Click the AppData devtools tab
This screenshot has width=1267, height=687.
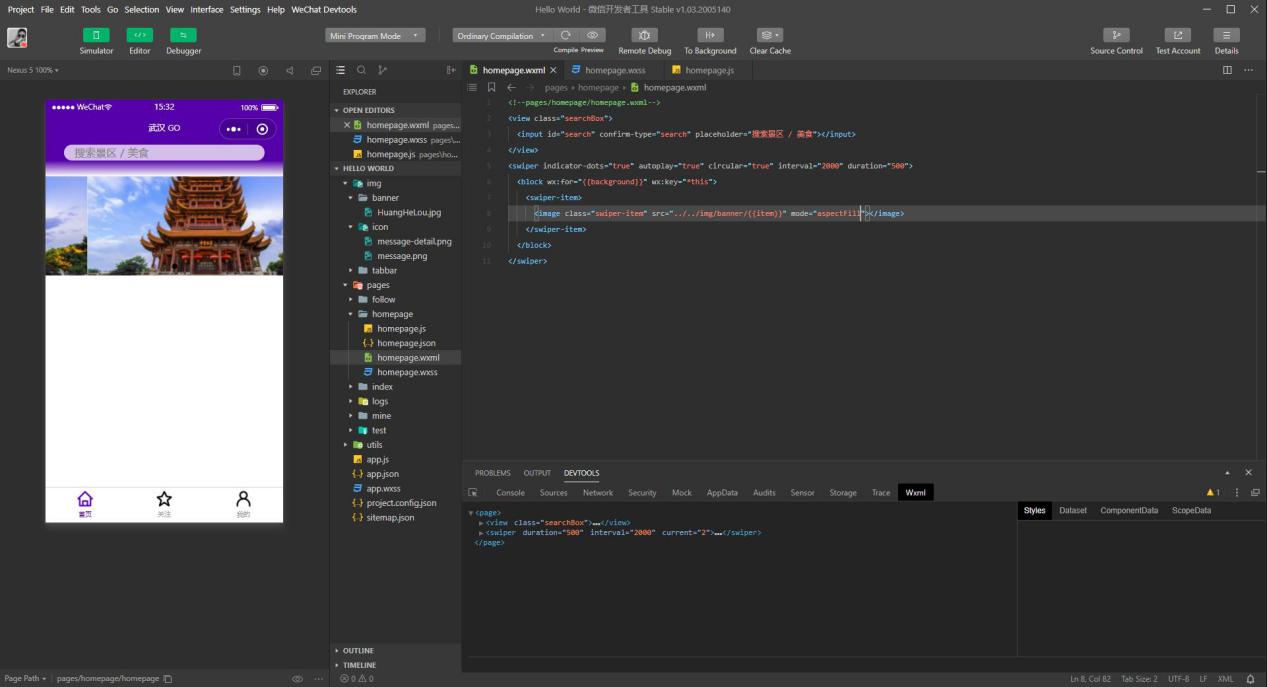(x=721, y=492)
